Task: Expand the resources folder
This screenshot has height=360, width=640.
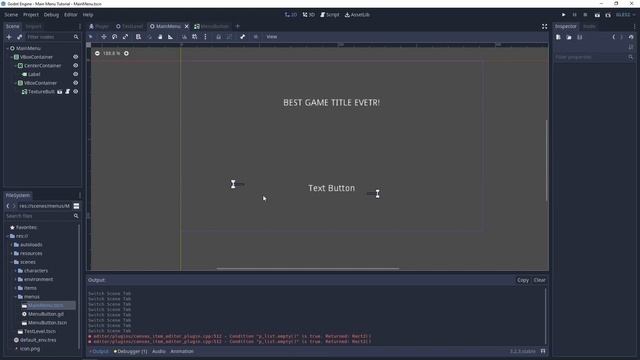Action: pos(11,253)
